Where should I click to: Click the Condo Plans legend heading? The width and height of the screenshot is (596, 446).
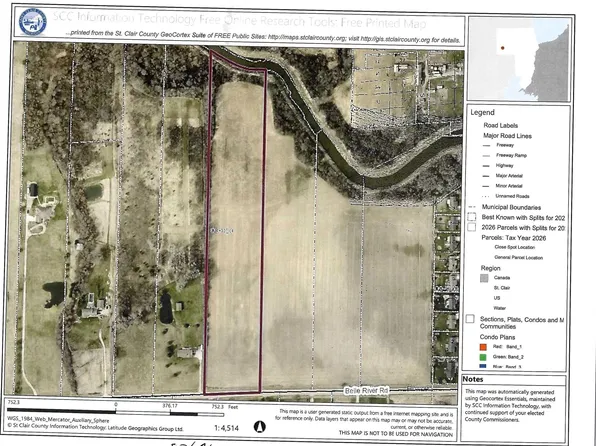[x=497, y=337]
